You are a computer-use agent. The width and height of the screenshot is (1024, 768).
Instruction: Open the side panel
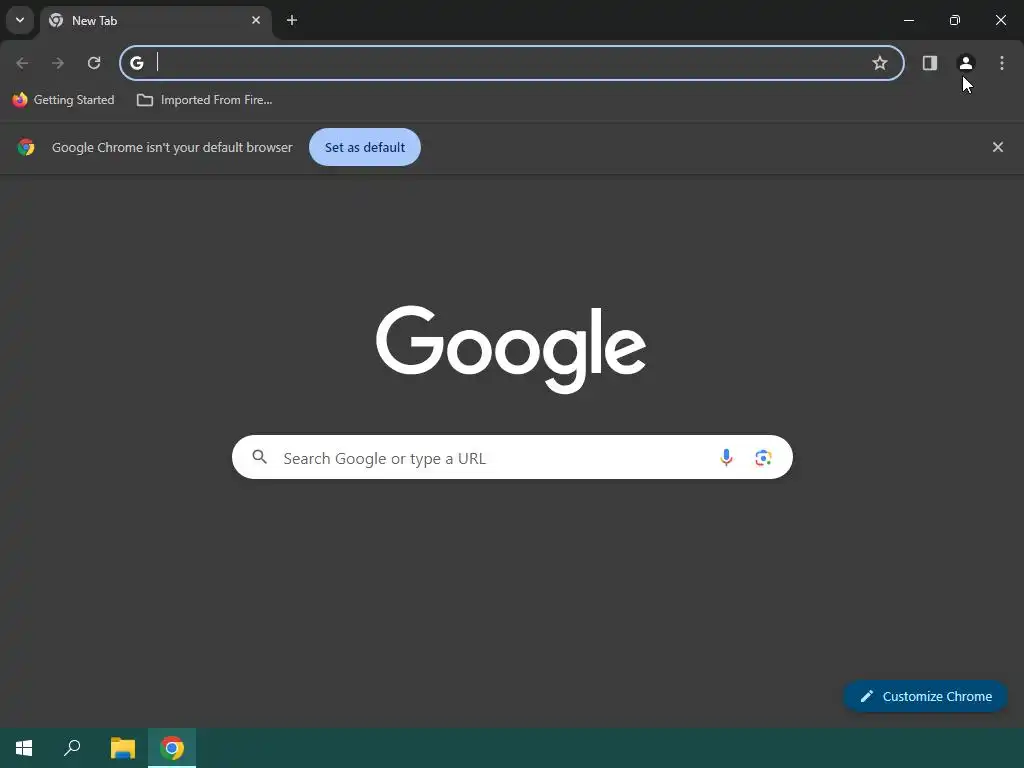[930, 63]
